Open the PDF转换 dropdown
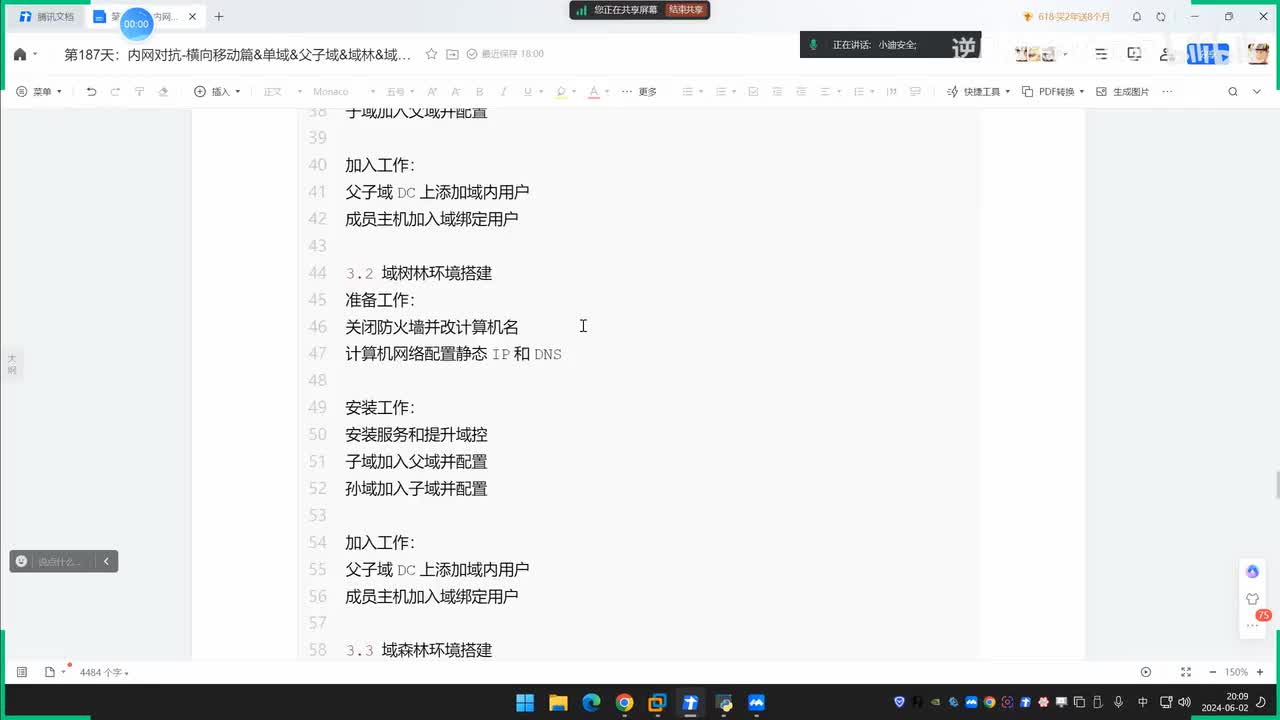The image size is (1280, 720). pyautogui.click(x=1053, y=91)
